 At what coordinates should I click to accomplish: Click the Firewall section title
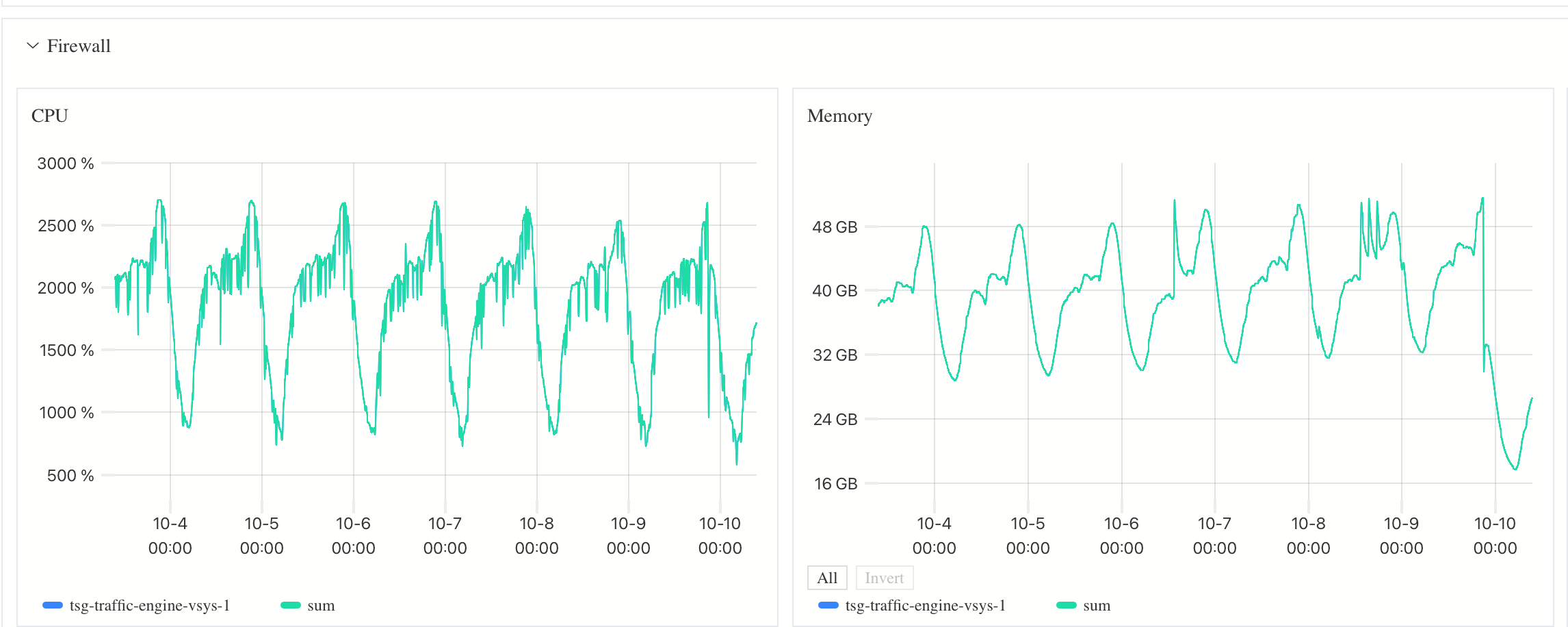coord(79,46)
